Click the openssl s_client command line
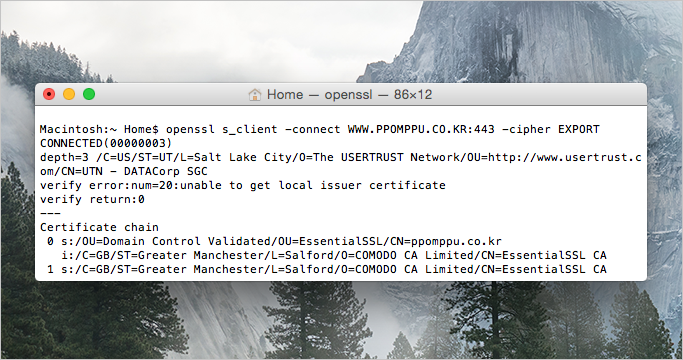This screenshot has width=683, height=360. pos(320,129)
